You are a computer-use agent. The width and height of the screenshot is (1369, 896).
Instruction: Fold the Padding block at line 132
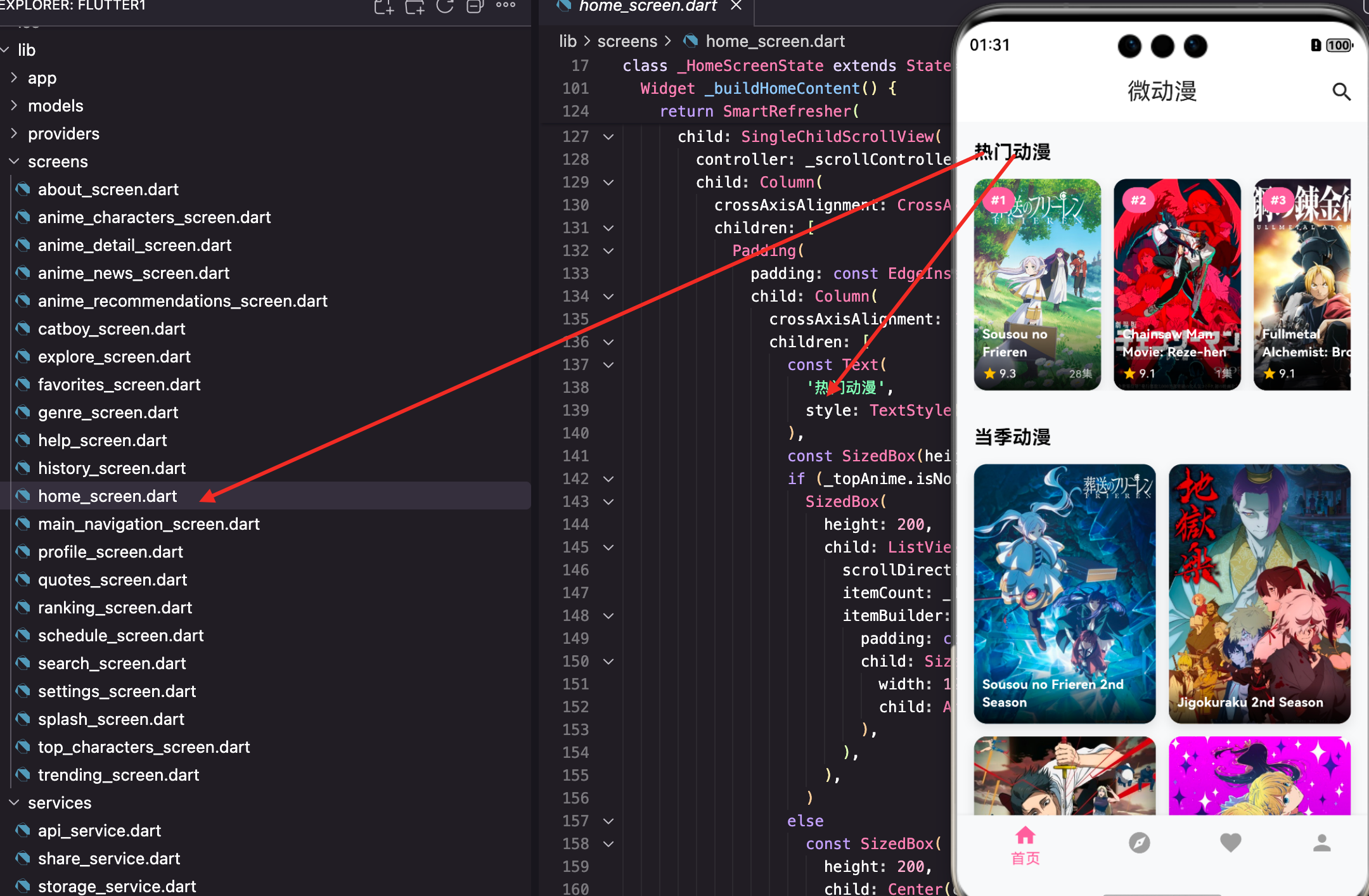pos(608,251)
